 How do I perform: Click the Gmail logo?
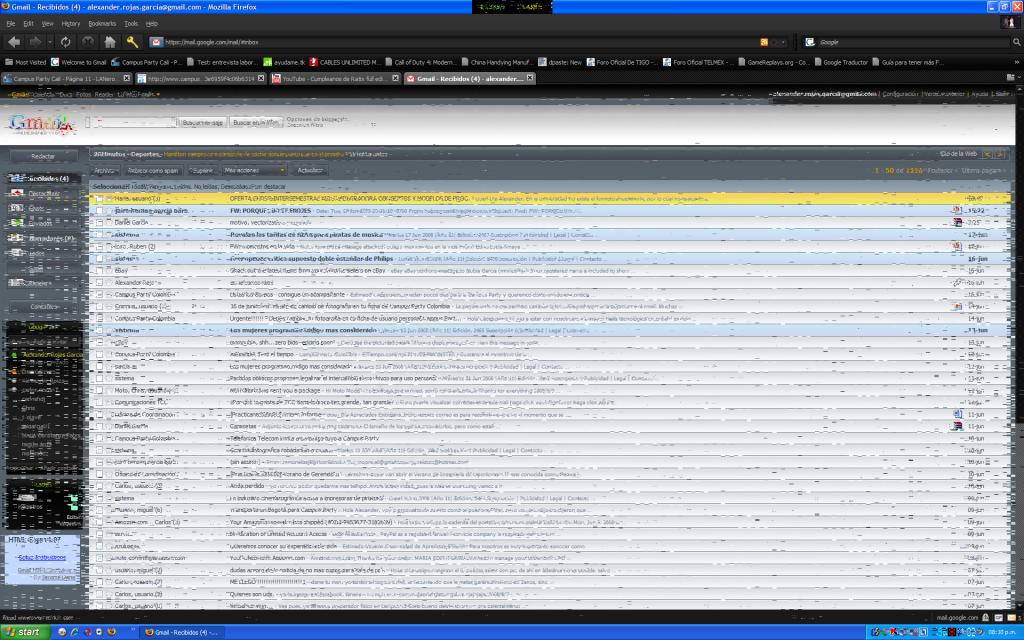pos(42,123)
